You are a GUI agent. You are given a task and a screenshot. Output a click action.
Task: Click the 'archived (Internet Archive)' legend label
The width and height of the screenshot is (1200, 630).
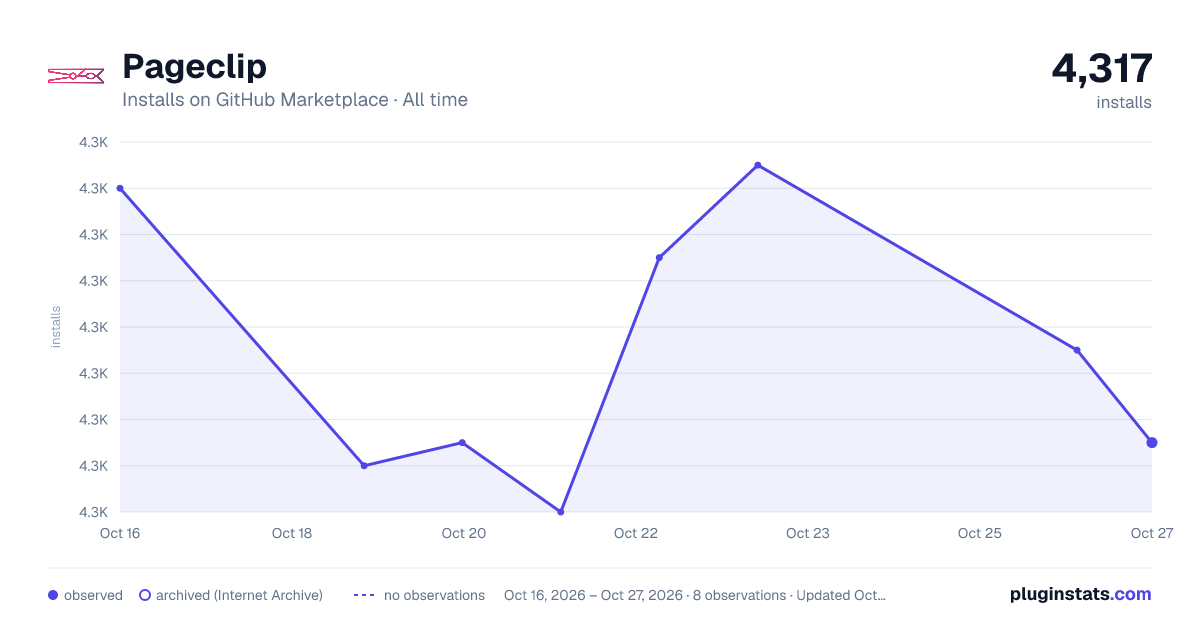click(239, 595)
